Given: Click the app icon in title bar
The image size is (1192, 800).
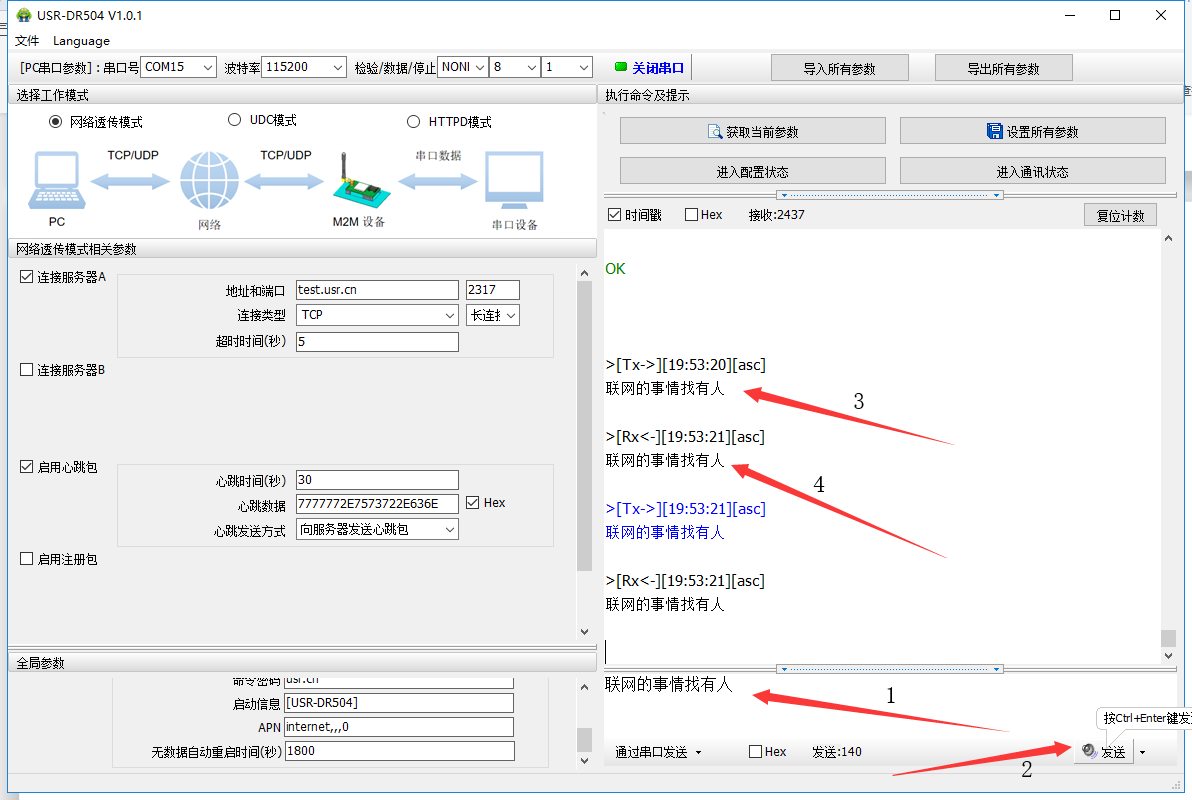Looking at the screenshot, I should tap(21, 15).
